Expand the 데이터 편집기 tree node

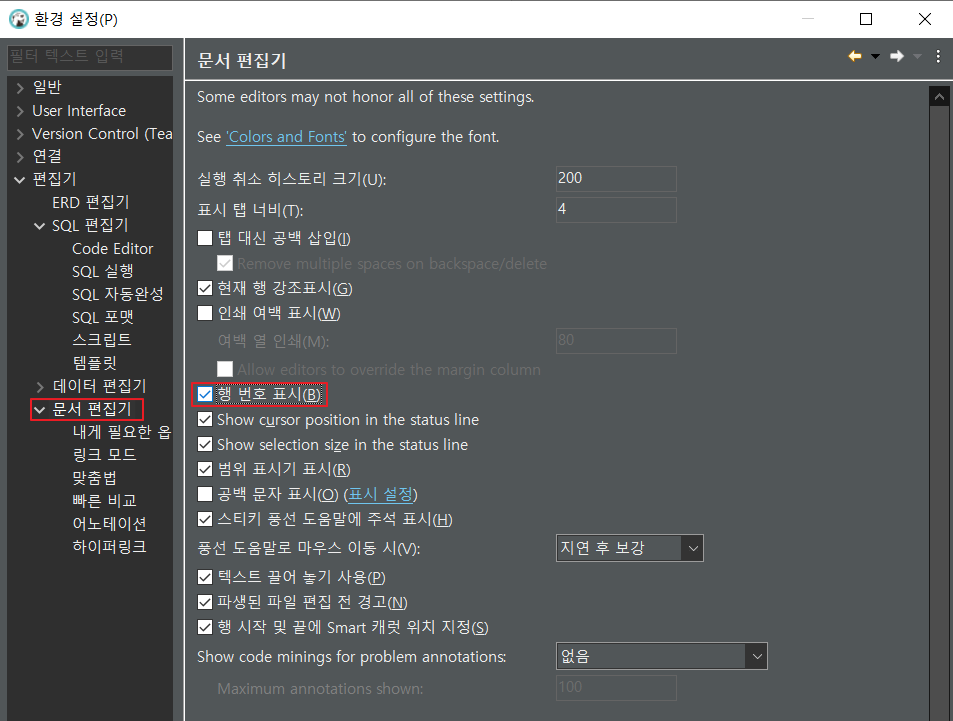tap(40, 387)
